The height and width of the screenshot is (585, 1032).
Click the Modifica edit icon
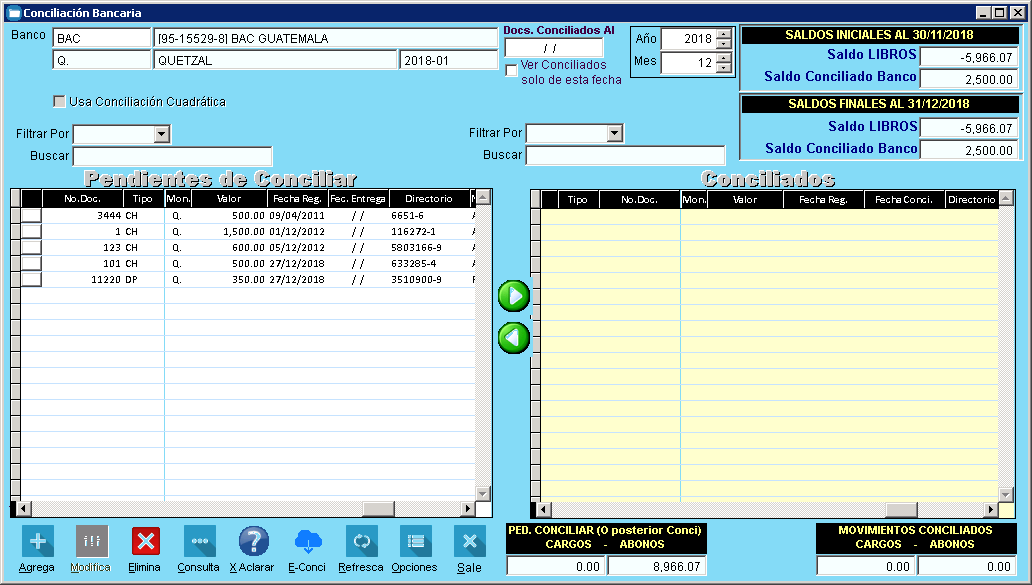pyautogui.click(x=92, y=542)
